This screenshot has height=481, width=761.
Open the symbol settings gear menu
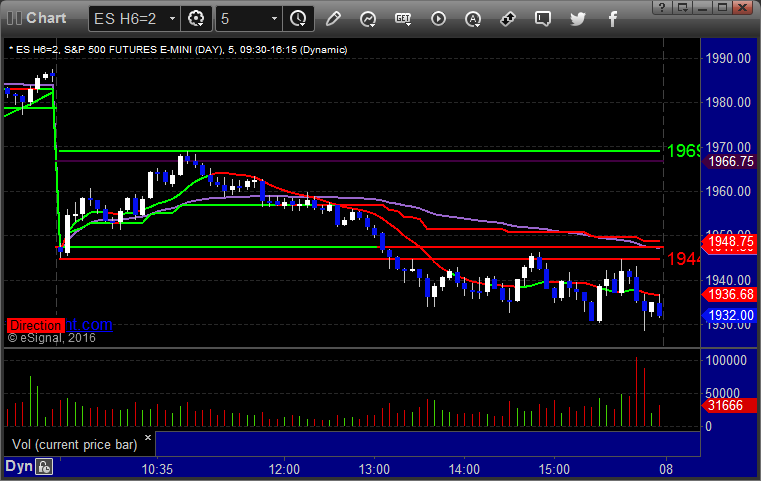pyautogui.click(x=196, y=19)
